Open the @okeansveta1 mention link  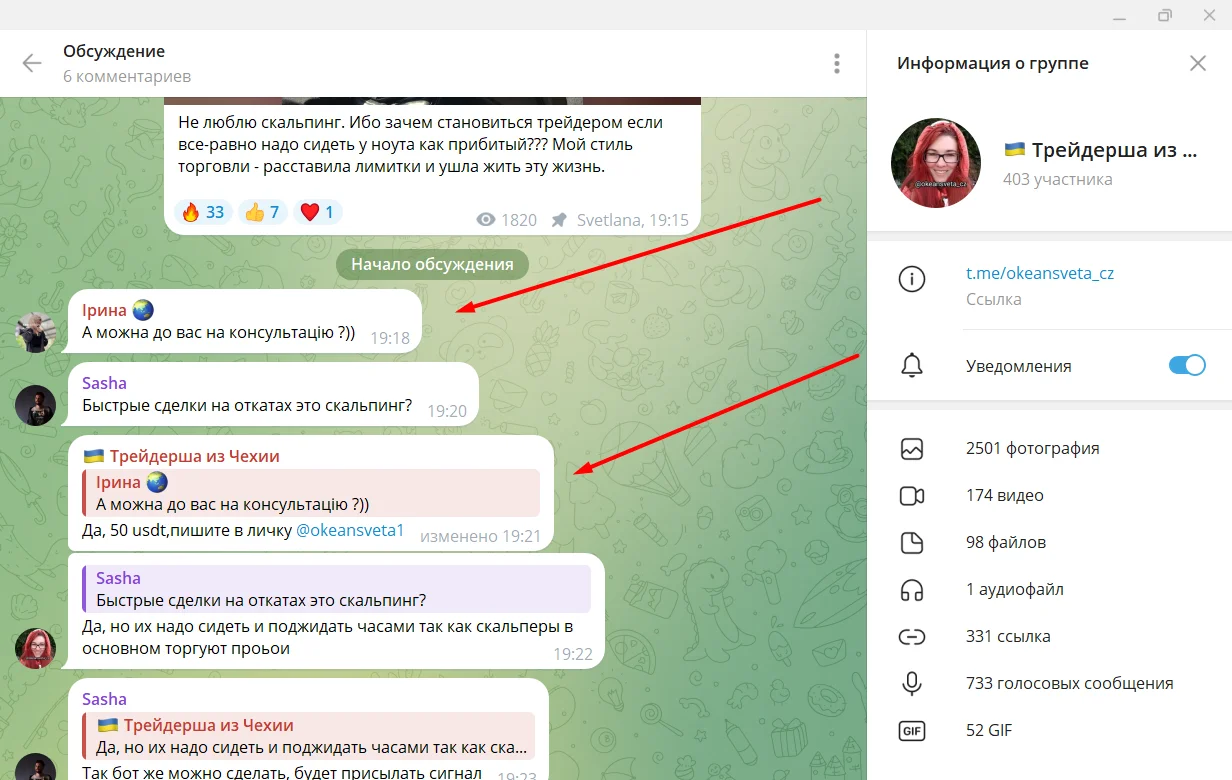350,531
